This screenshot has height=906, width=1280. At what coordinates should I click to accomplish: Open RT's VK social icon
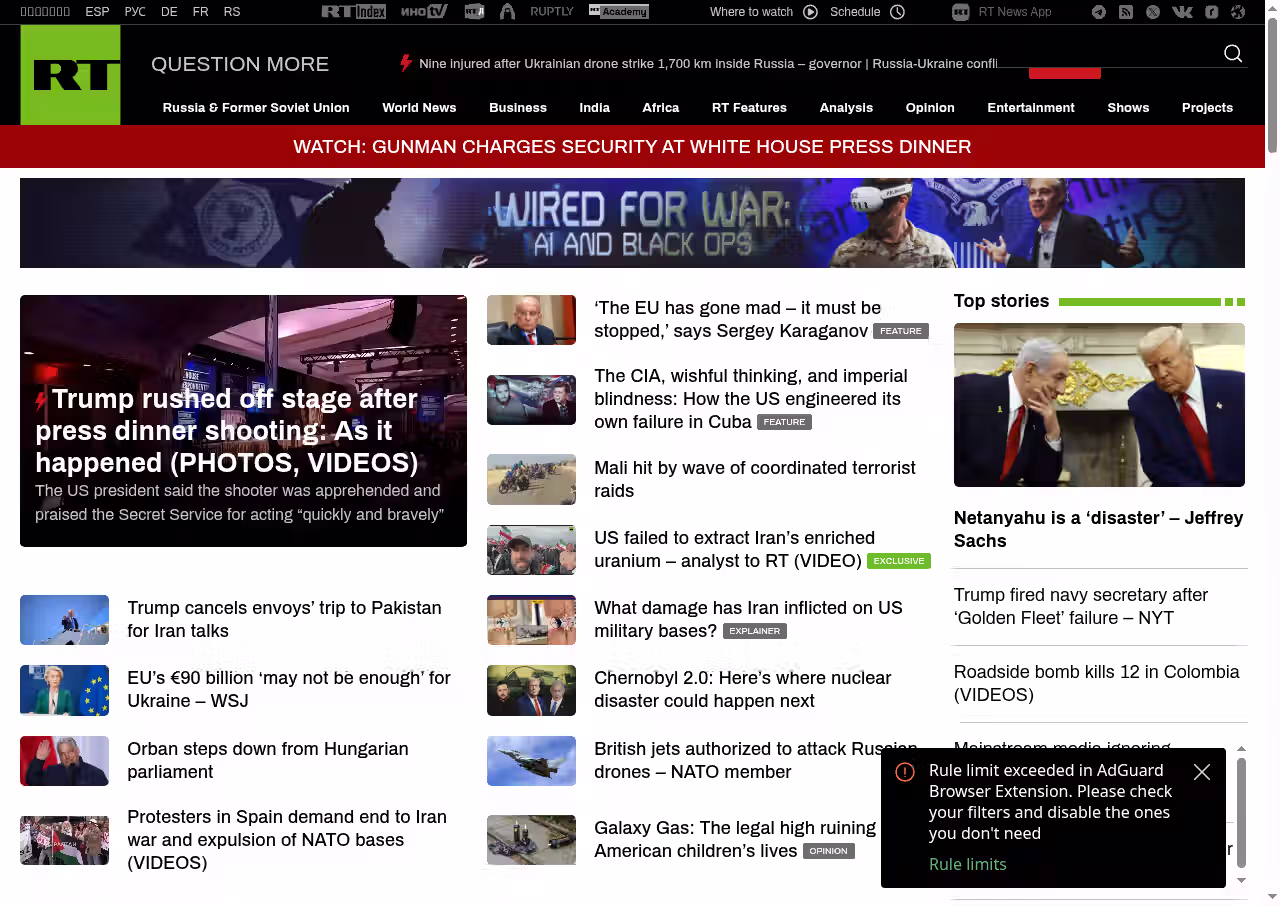[x=1182, y=12]
